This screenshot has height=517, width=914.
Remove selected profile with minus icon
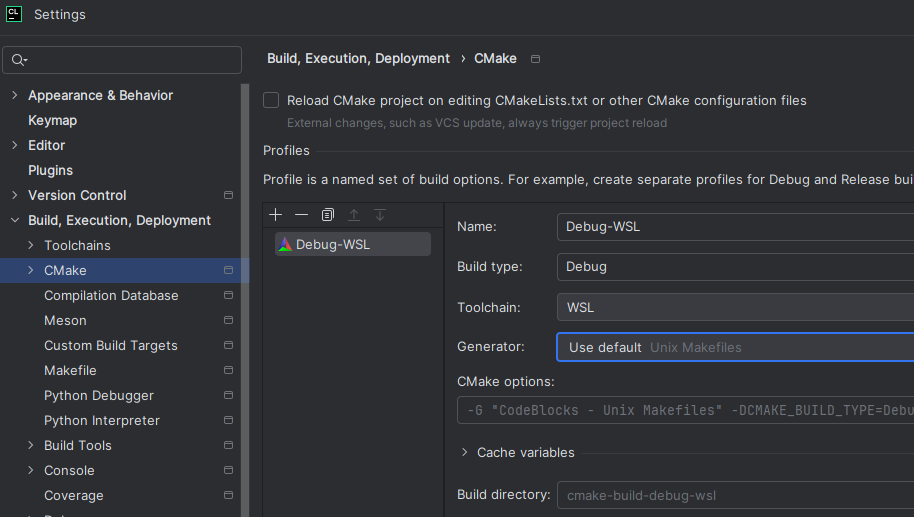click(301, 215)
